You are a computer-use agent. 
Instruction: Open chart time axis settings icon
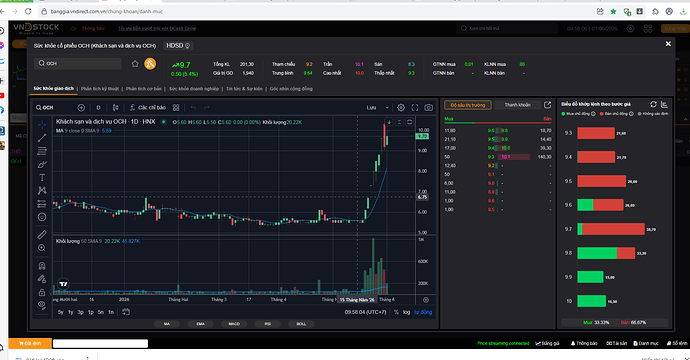click(x=426, y=300)
